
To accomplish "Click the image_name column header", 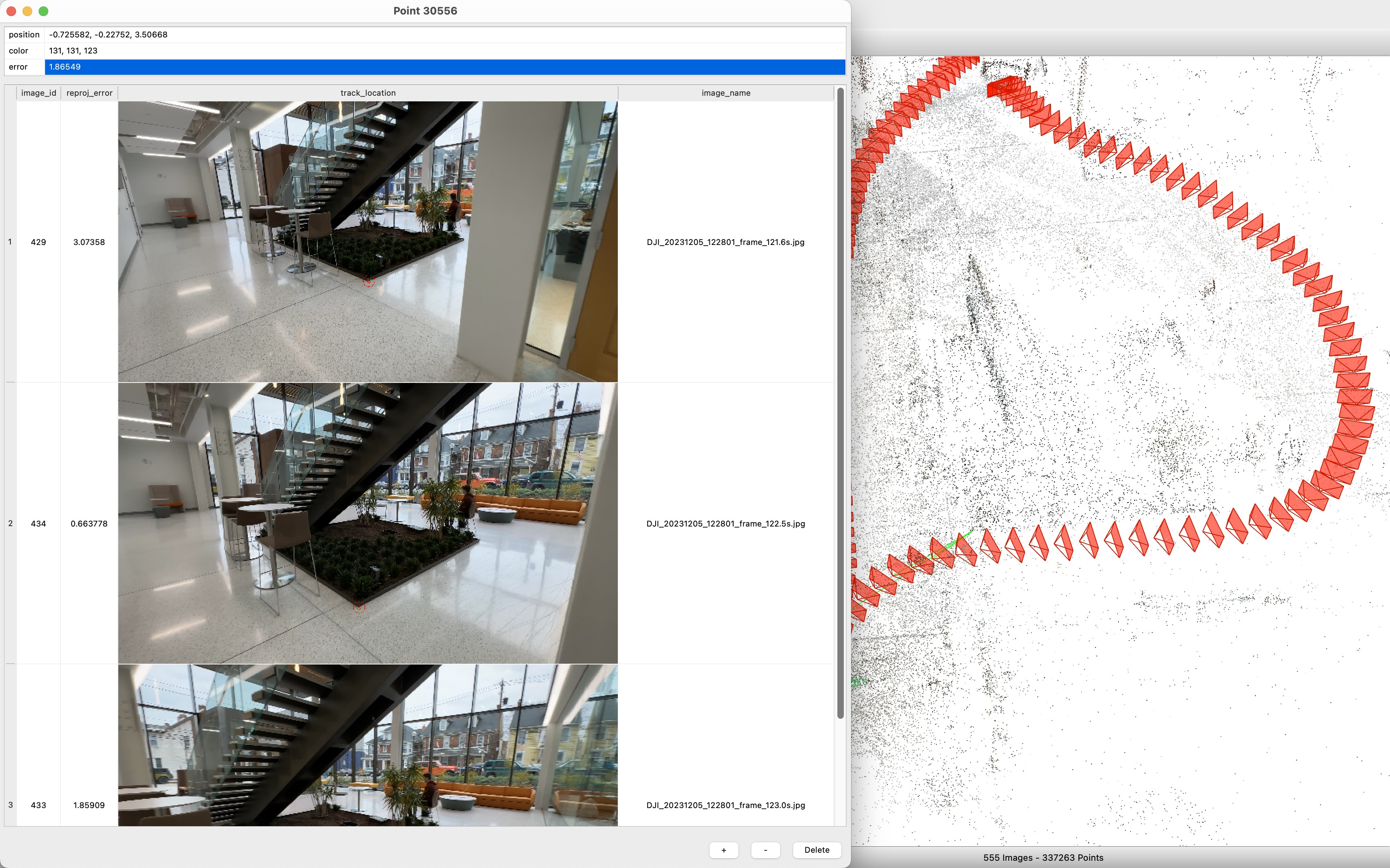I will pyautogui.click(x=726, y=93).
